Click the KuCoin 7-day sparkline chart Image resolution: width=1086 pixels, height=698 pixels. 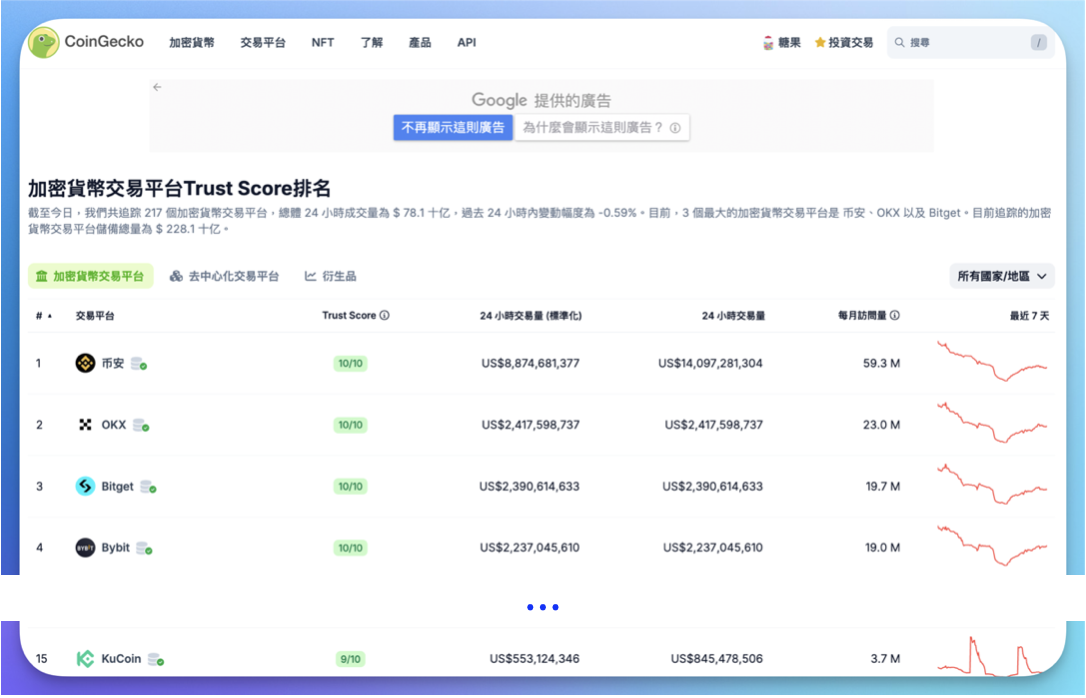pos(992,656)
